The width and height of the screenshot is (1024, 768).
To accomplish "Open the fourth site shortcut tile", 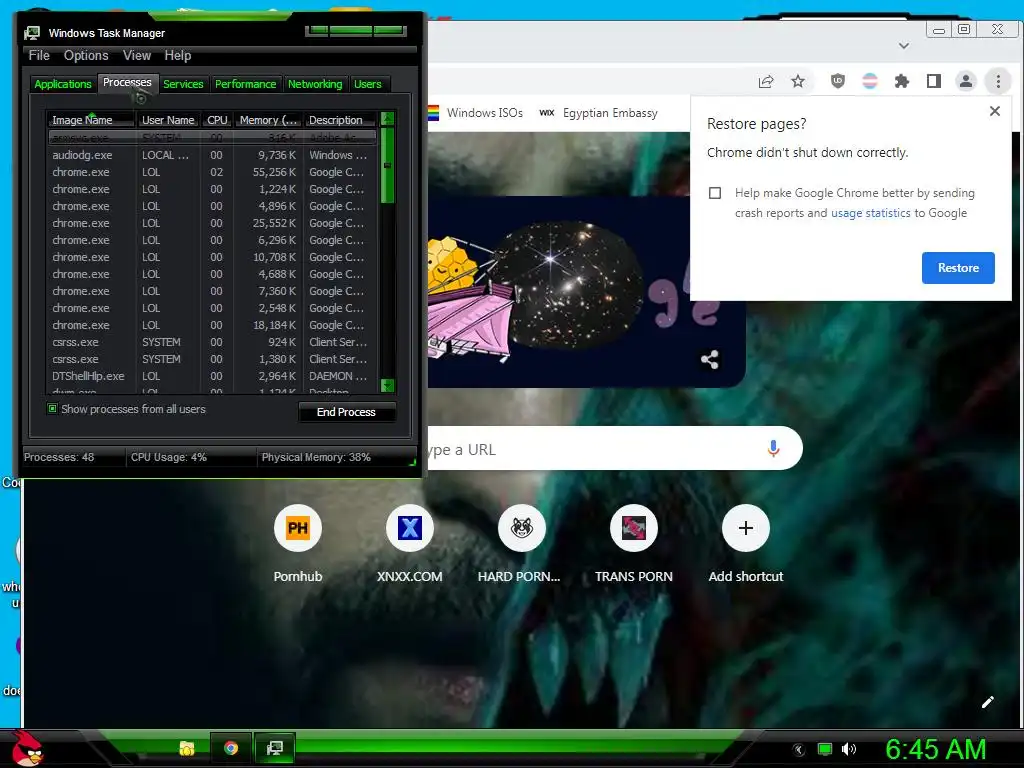I will click(x=633, y=528).
